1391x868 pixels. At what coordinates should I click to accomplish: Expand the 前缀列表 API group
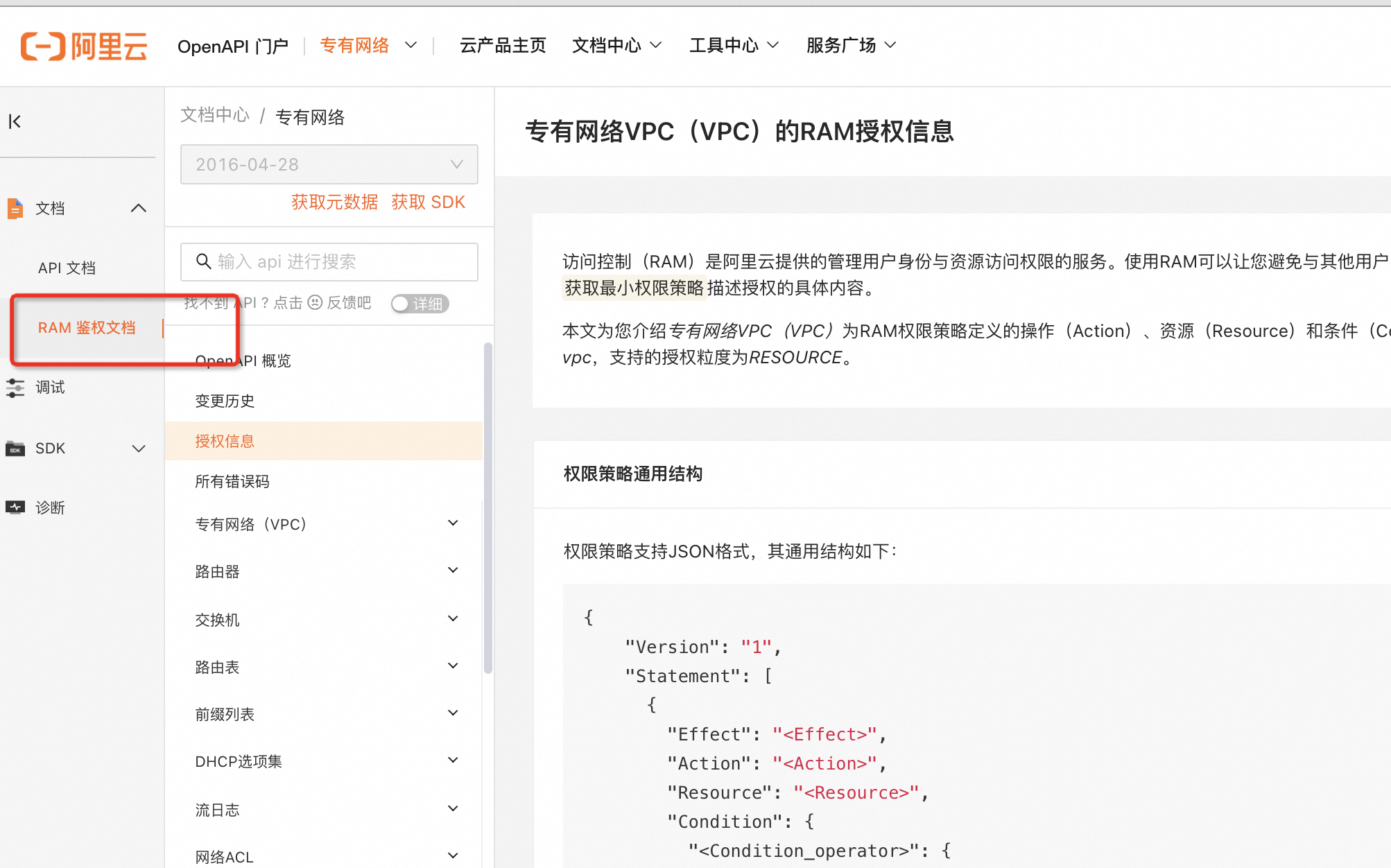pyautogui.click(x=453, y=713)
